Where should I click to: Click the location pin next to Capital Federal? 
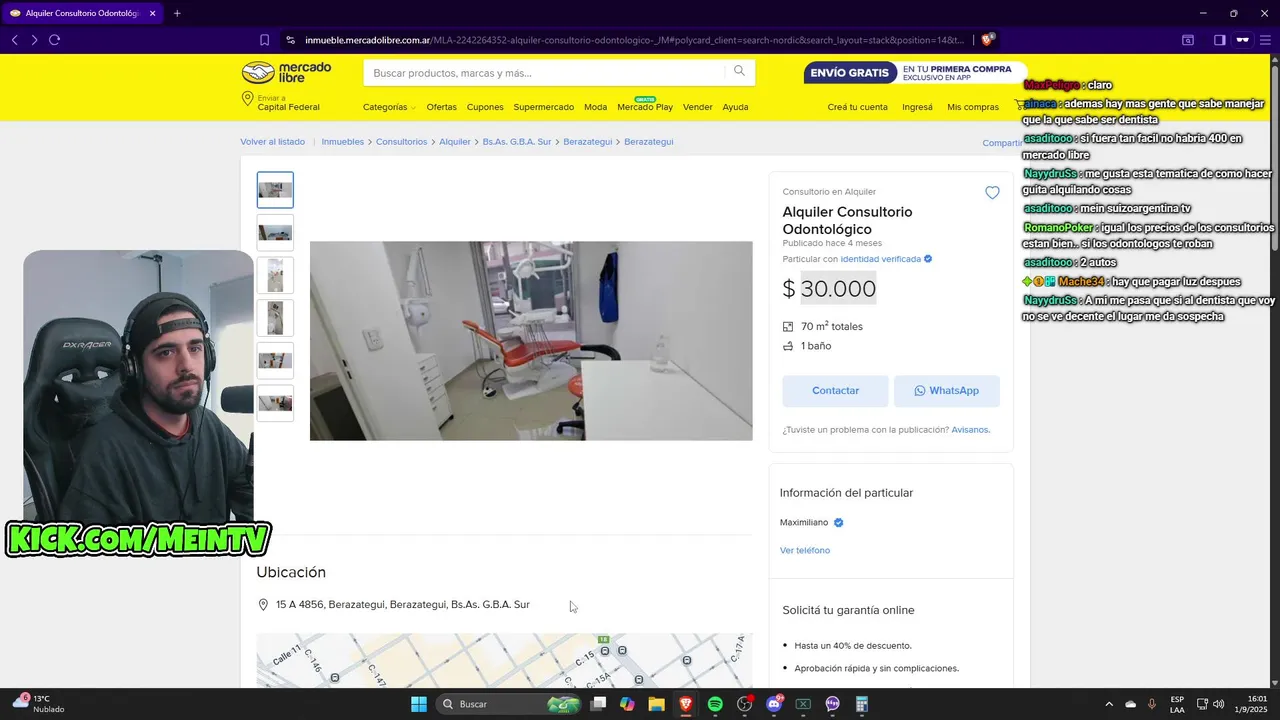tap(247, 99)
